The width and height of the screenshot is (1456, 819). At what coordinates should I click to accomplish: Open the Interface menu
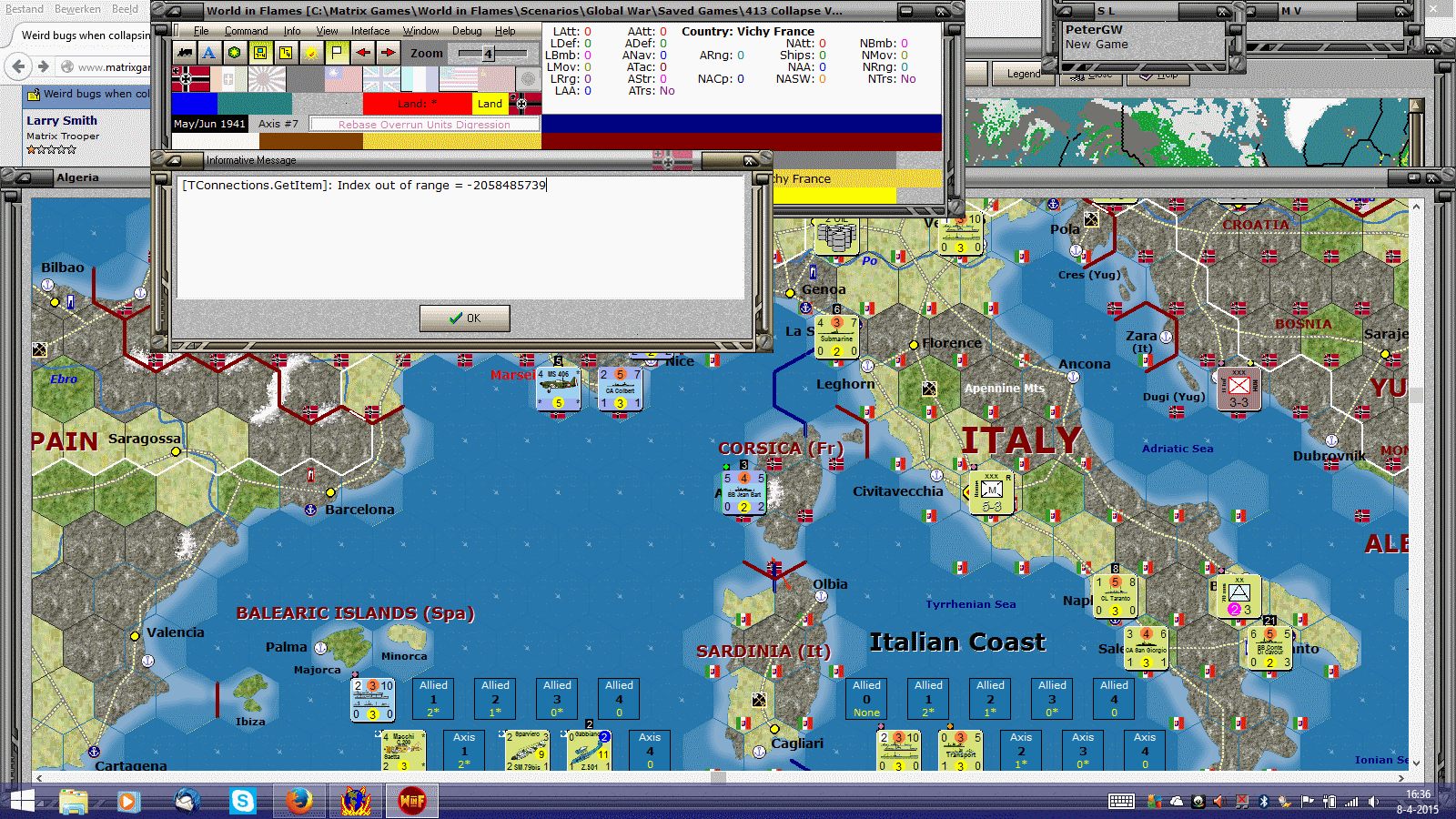(370, 31)
